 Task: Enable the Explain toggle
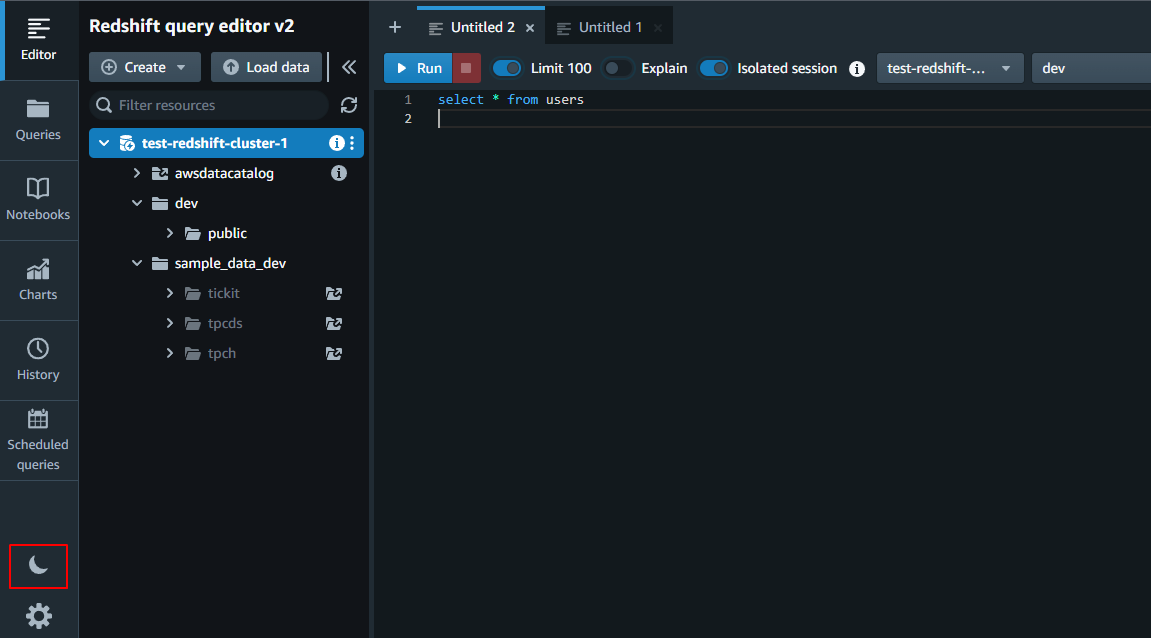point(618,68)
